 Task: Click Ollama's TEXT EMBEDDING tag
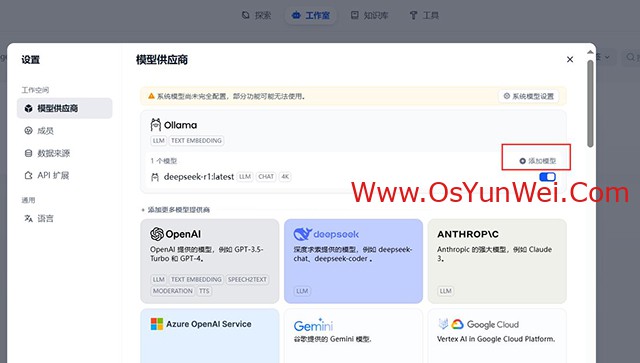(x=196, y=141)
